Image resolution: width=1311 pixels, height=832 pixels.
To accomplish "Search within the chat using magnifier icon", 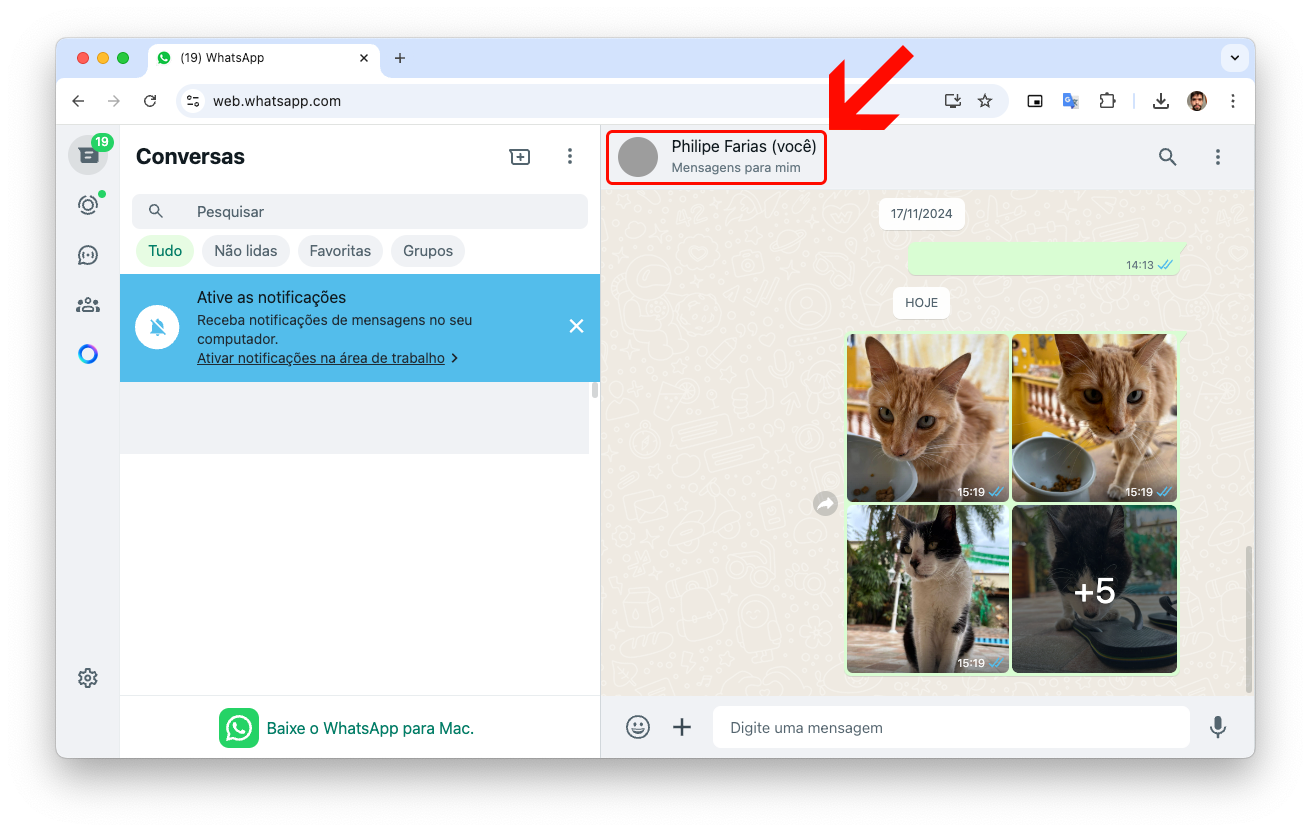I will pyautogui.click(x=1167, y=157).
